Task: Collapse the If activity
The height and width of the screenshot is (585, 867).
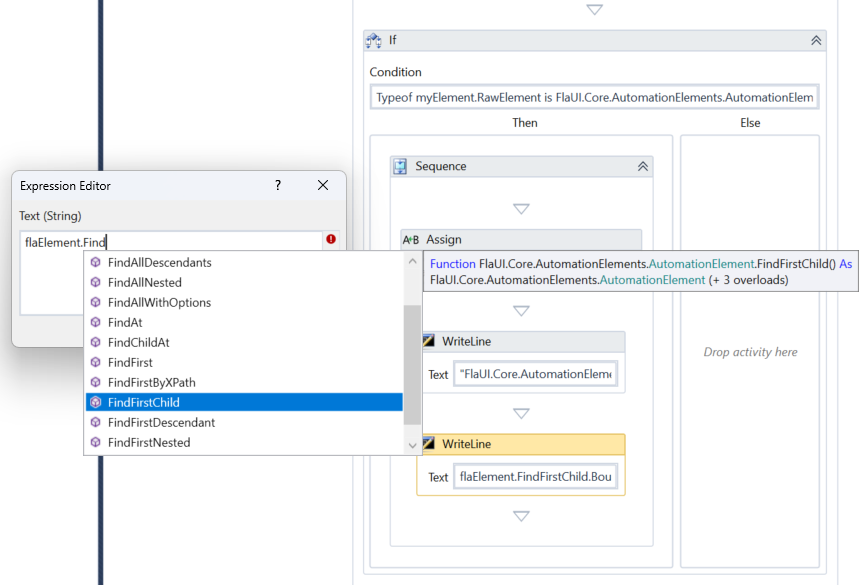Action: point(816,40)
